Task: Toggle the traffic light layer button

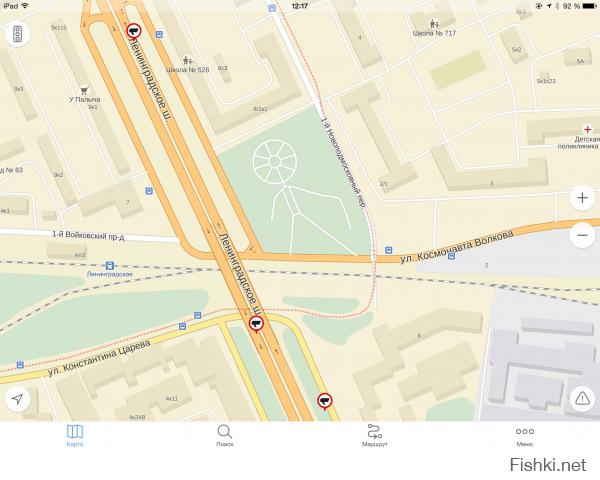Action: click(18, 34)
